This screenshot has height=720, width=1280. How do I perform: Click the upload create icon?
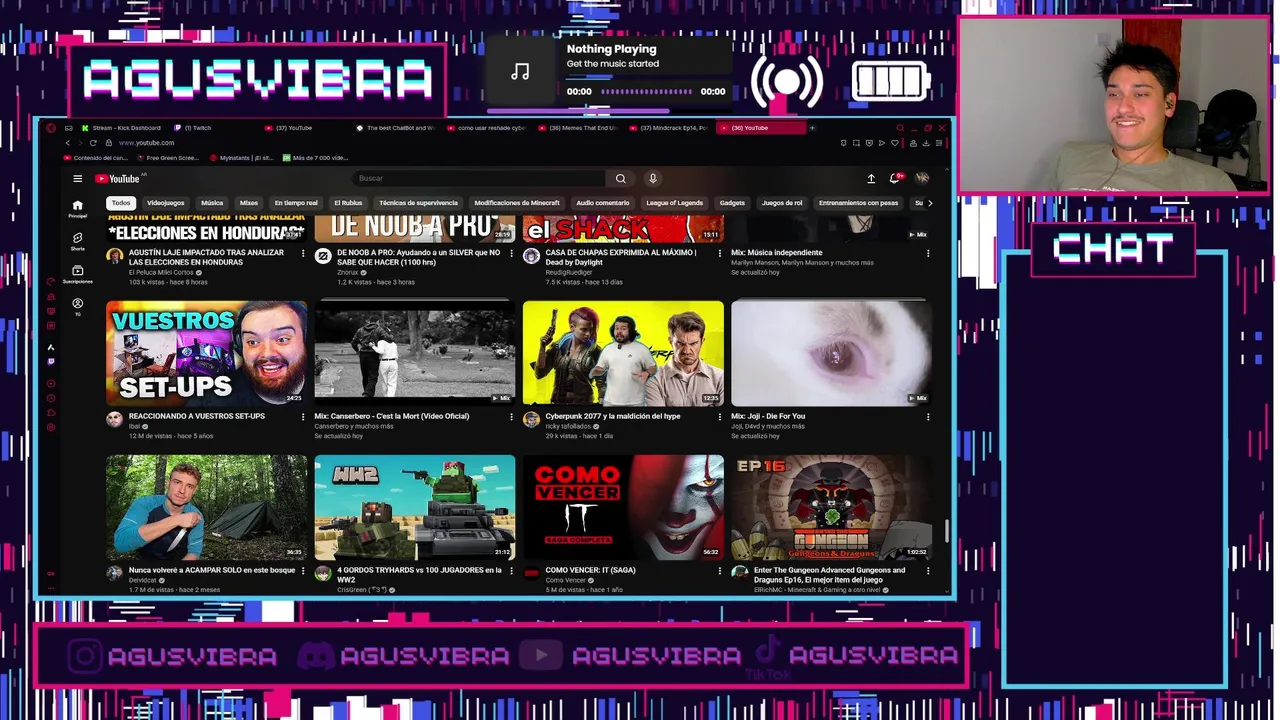(x=871, y=178)
